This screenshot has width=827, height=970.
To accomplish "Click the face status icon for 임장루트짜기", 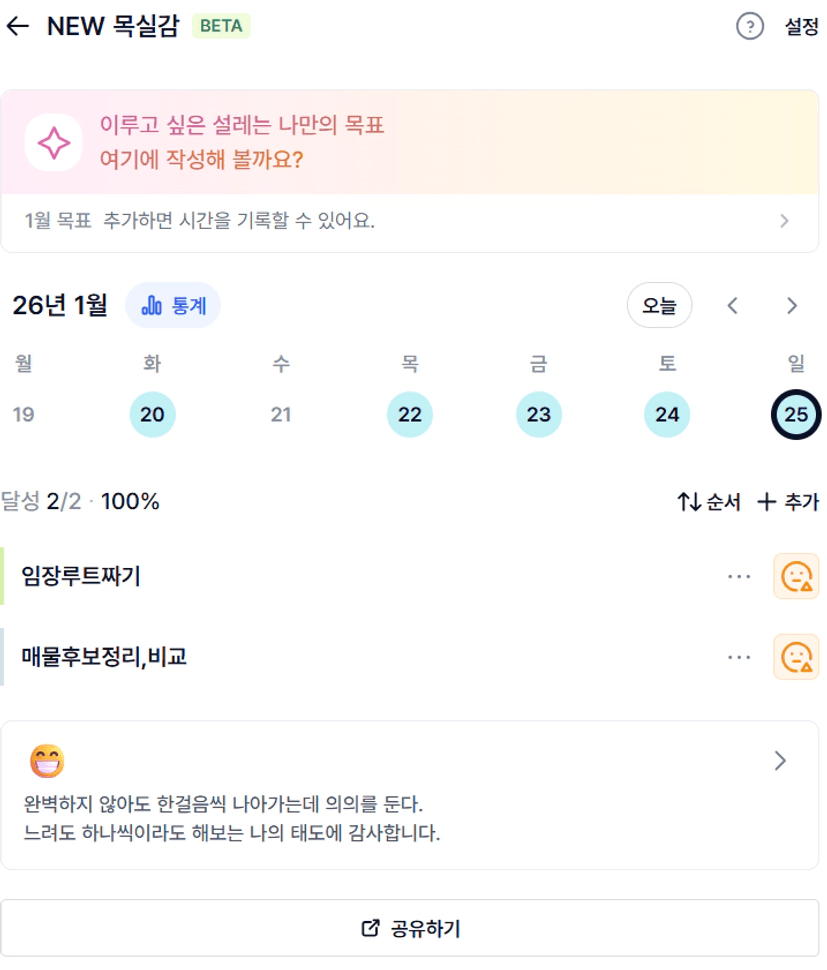I will pyautogui.click(x=796, y=576).
